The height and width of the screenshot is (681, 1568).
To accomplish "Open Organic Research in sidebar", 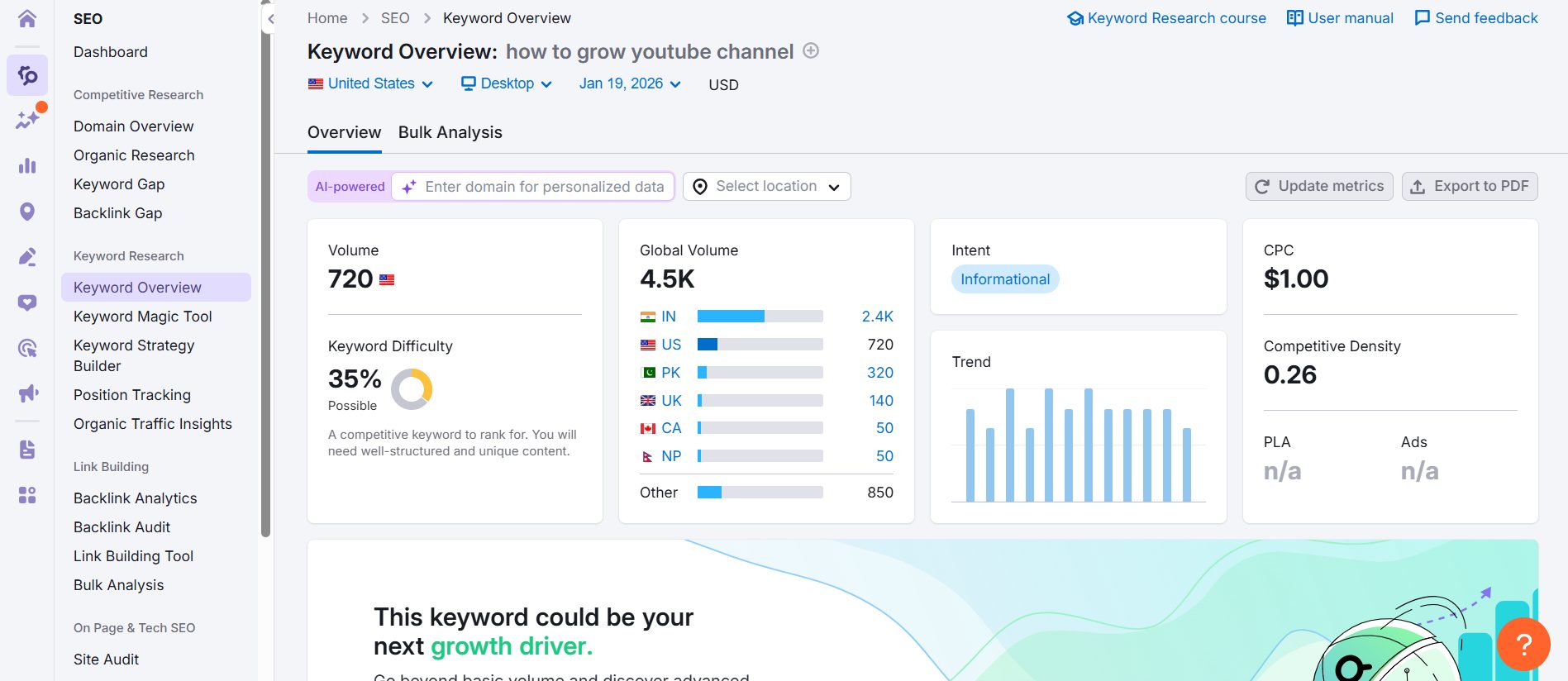I will (134, 155).
